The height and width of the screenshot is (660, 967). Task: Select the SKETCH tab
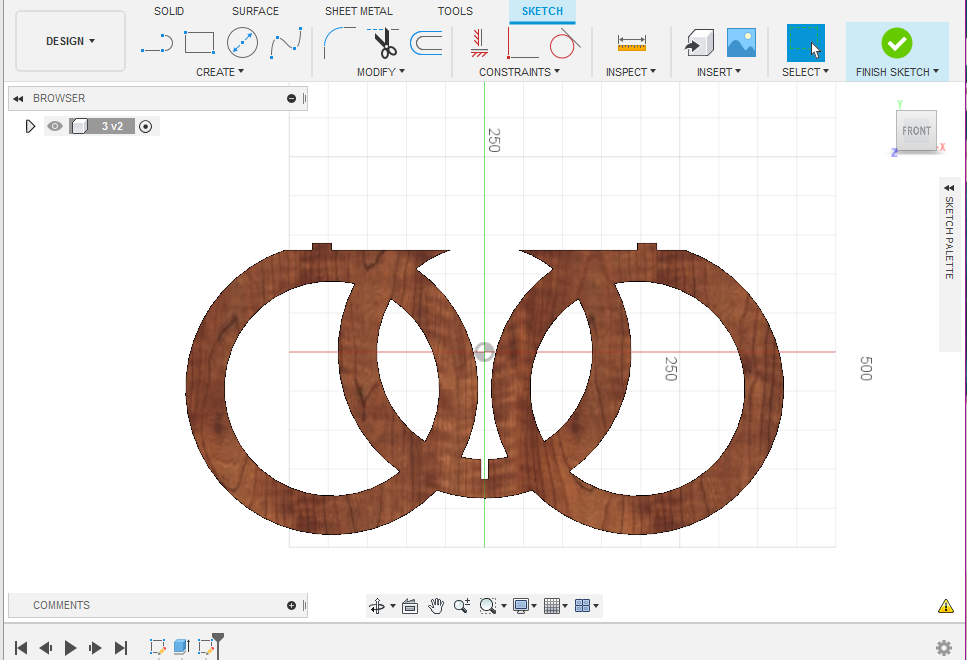[542, 11]
